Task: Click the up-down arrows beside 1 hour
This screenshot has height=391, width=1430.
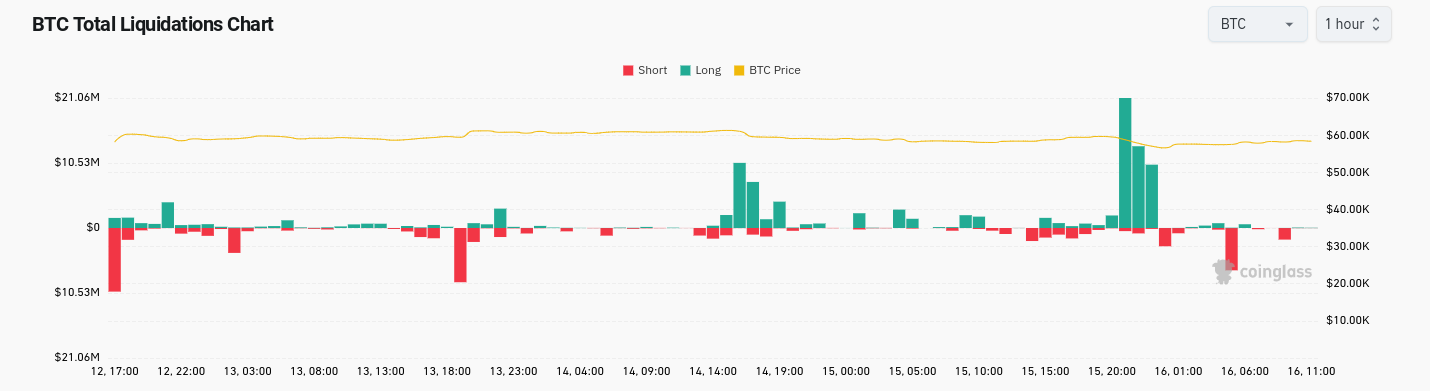Action: 1376,24
